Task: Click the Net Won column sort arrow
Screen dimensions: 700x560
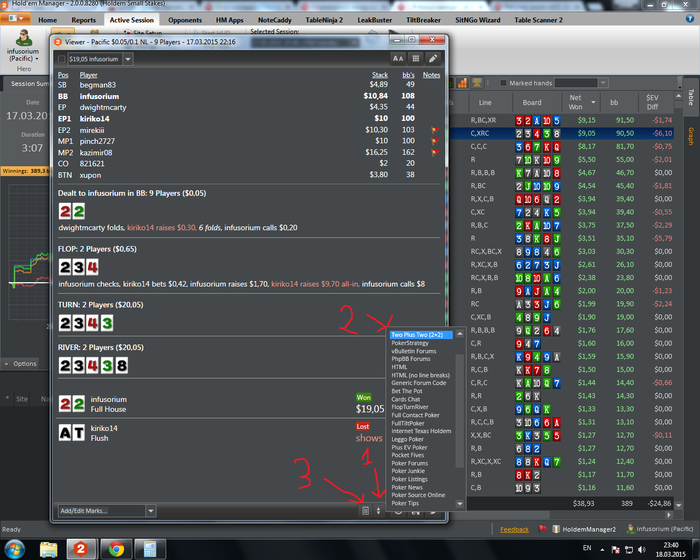Action: click(593, 102)
